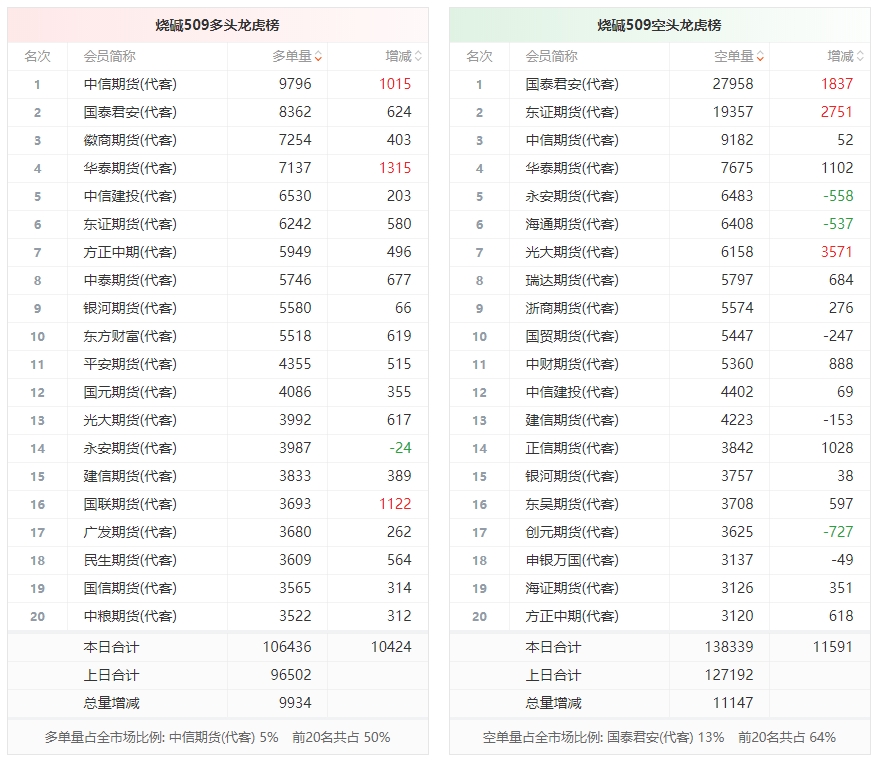877x761 pixels.
Task: Select 国泰君安(代客) in long table
Action: (x=218, y=112)
